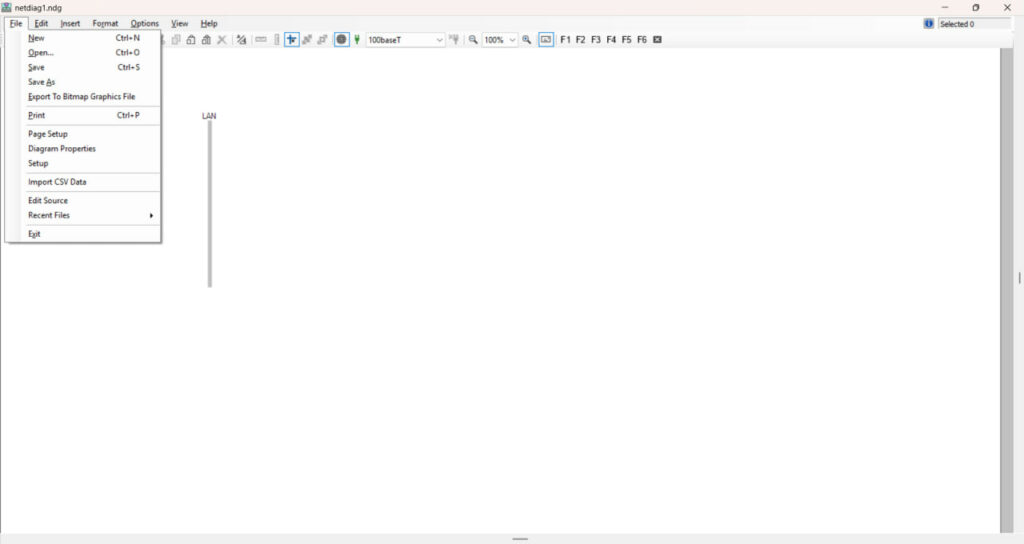Choose Save As from File menu
The height and width of the screenshot is (544, 1024).
coord(84,82)
